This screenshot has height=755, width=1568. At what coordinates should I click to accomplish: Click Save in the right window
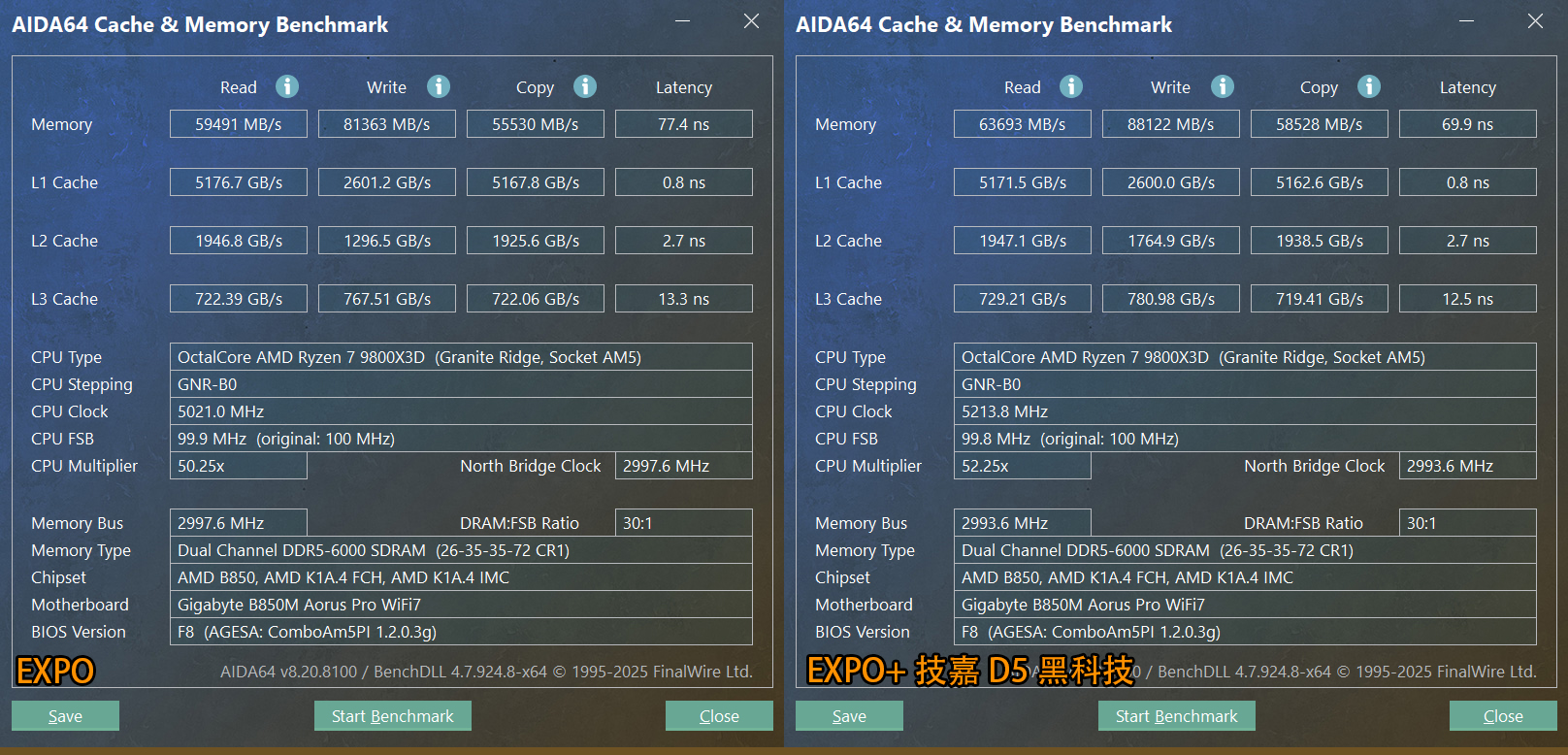(849, 716)
